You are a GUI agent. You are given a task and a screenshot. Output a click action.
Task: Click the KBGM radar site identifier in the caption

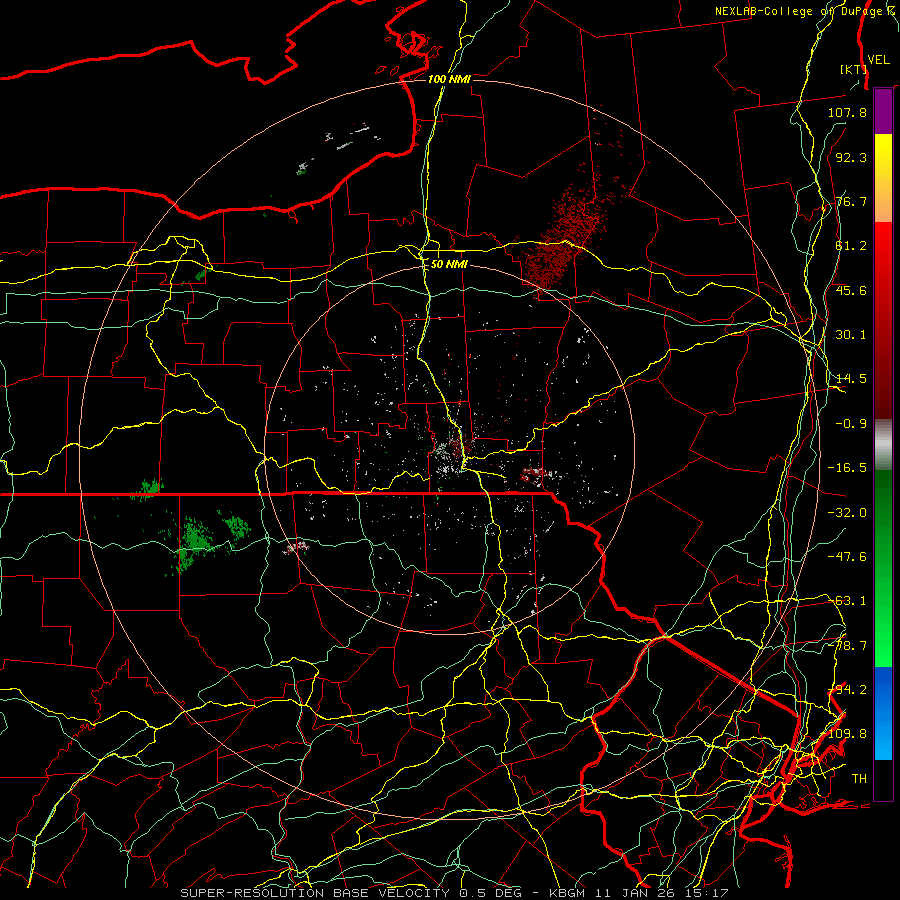pyautogui.click(x=565, y=893)
